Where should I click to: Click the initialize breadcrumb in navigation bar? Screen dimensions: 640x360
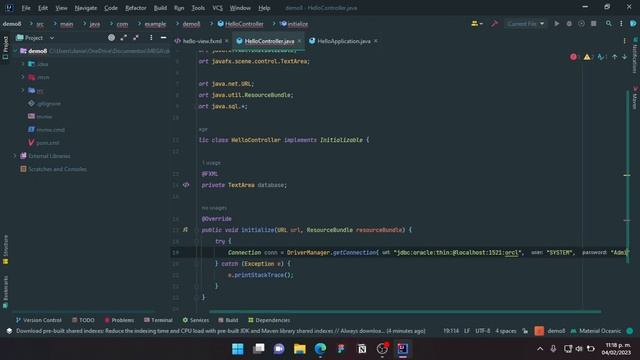click(294, 24)
